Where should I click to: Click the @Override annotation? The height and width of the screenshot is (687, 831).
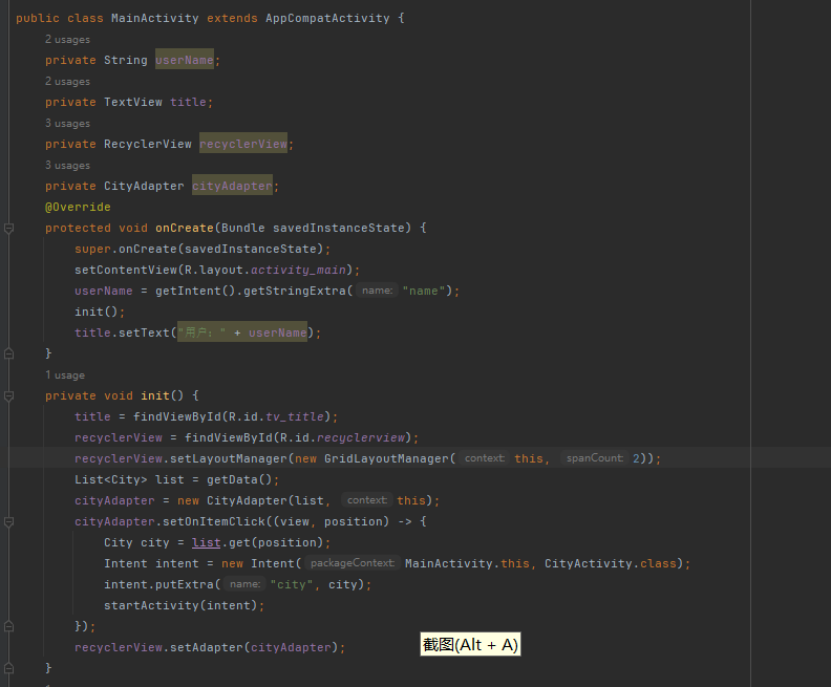pyautogui.click(x=78, y=207)
